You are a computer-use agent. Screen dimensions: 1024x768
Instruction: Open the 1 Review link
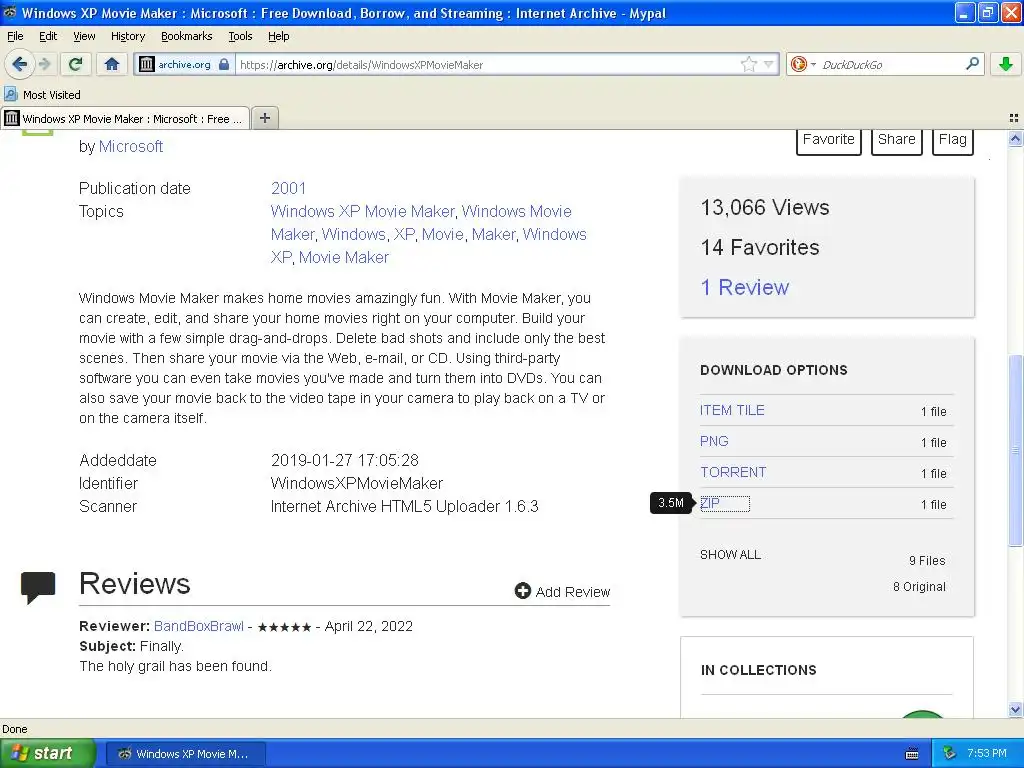[x=744, y=287]
